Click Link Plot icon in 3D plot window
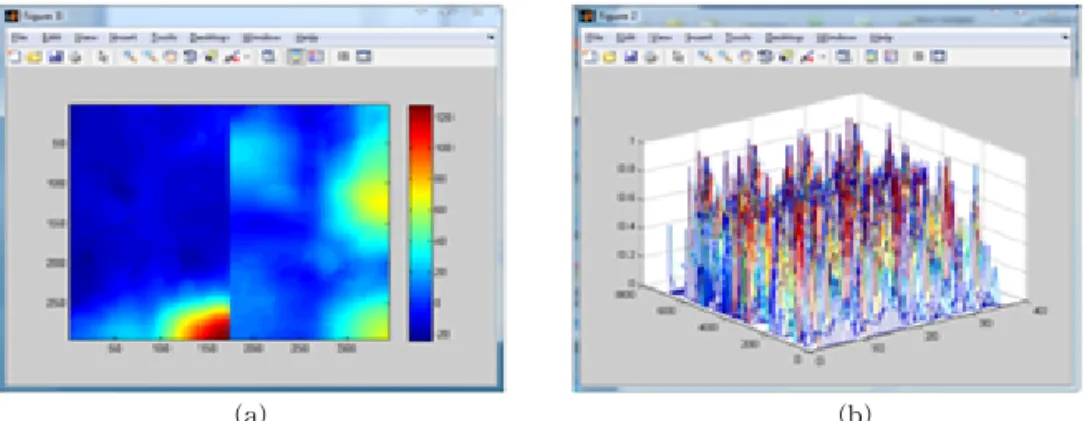Screen dimensions: 1085x421 844,57
